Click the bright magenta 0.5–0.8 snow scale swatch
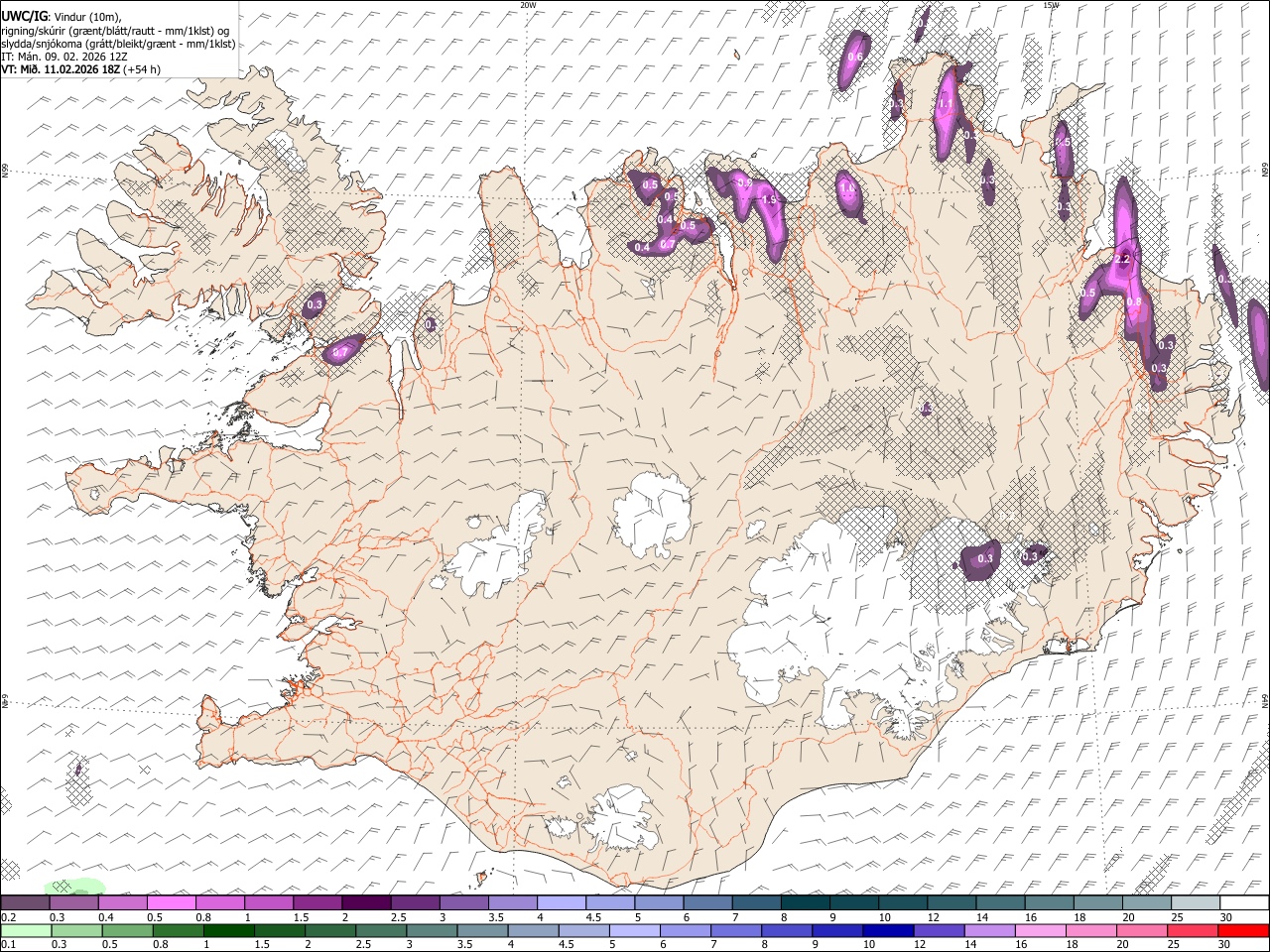Screen dimensions: 1270x952 172,903
